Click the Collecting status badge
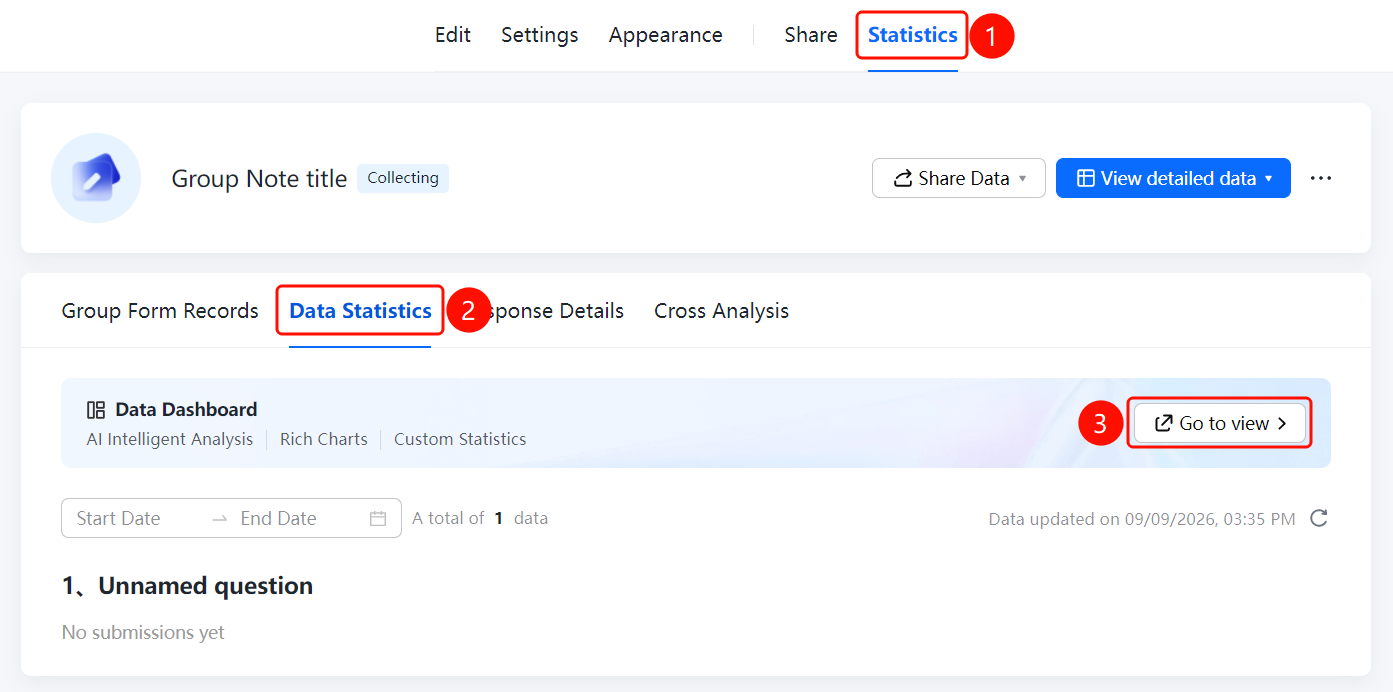Image resolution: width=1393 pixels, height=692 pixels. [x=403, y=178]
